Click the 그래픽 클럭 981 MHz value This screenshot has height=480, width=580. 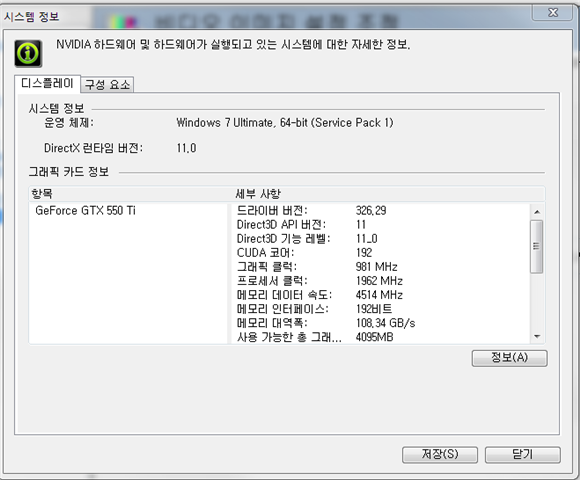coord(377,267)
